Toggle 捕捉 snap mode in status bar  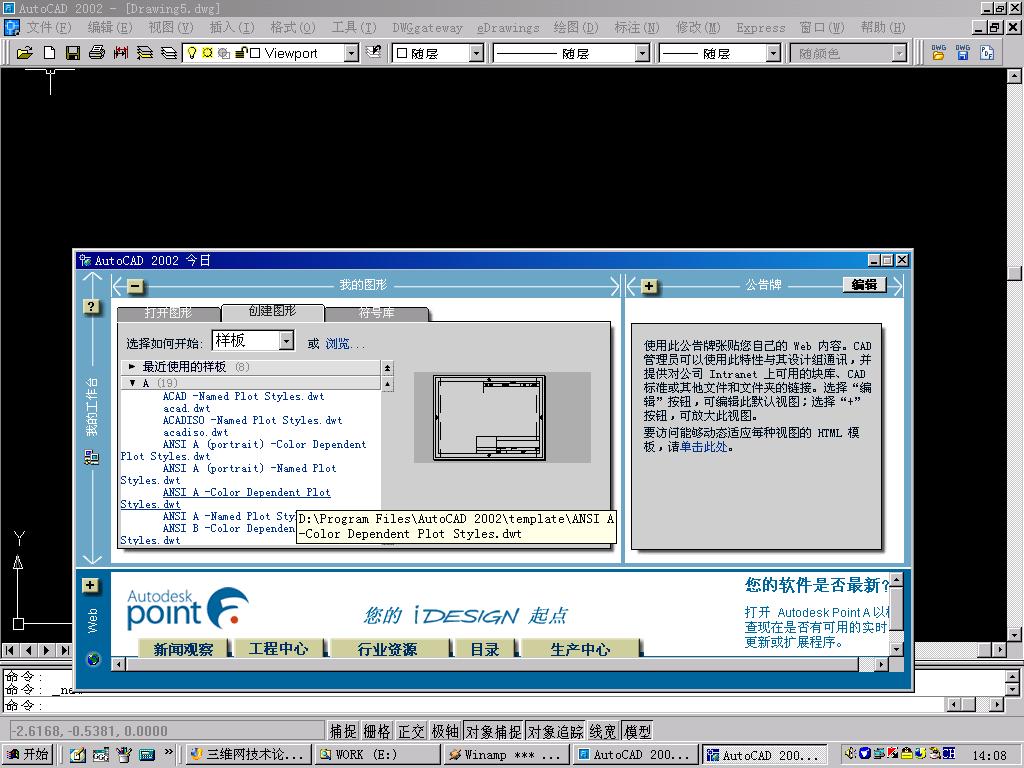343,731
